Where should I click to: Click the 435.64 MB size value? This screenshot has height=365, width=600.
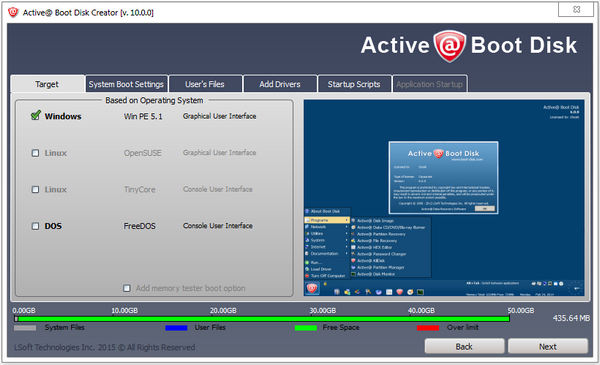(x=571, y=318)
